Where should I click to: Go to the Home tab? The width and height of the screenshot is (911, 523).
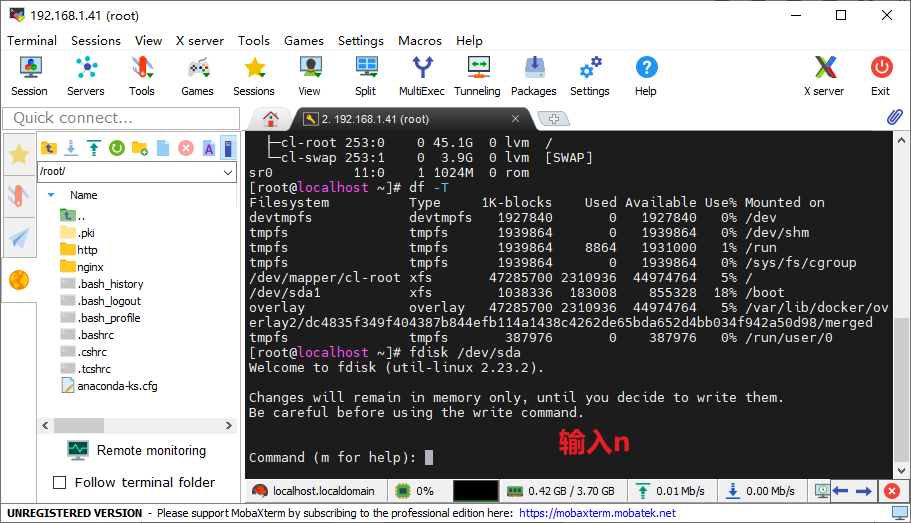point(270,119)
